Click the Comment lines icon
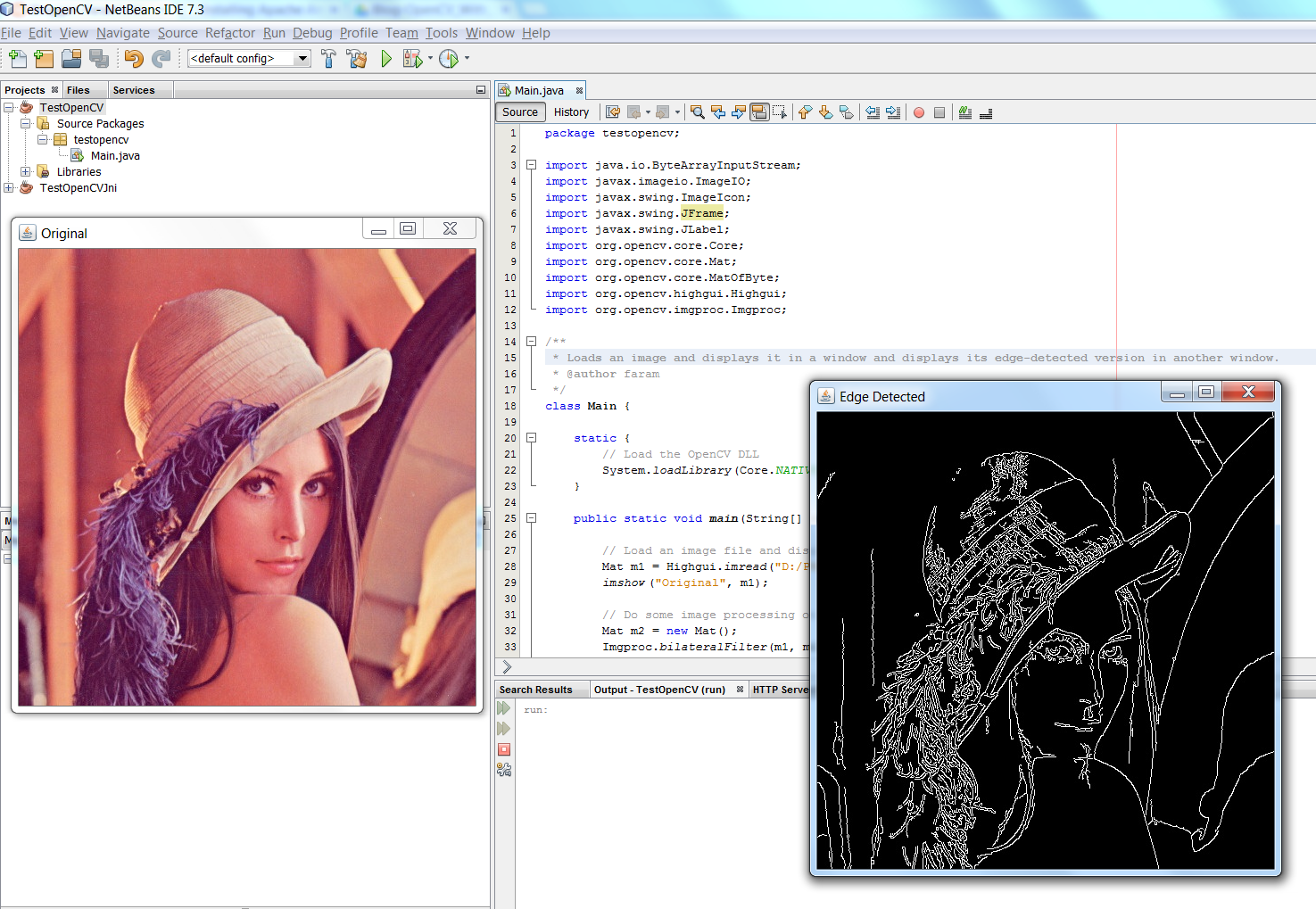Screen dimensions: 1316x909 pos(964,112)
